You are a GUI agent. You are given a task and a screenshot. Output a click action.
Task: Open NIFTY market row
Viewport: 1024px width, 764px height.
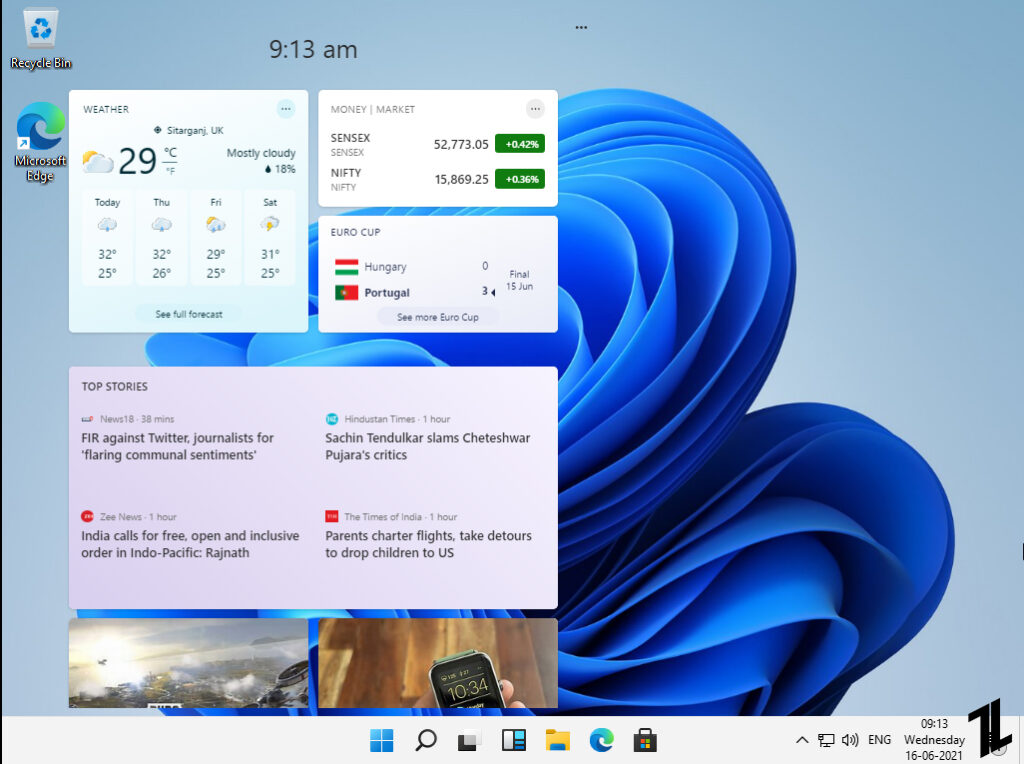tap(438, 180)
